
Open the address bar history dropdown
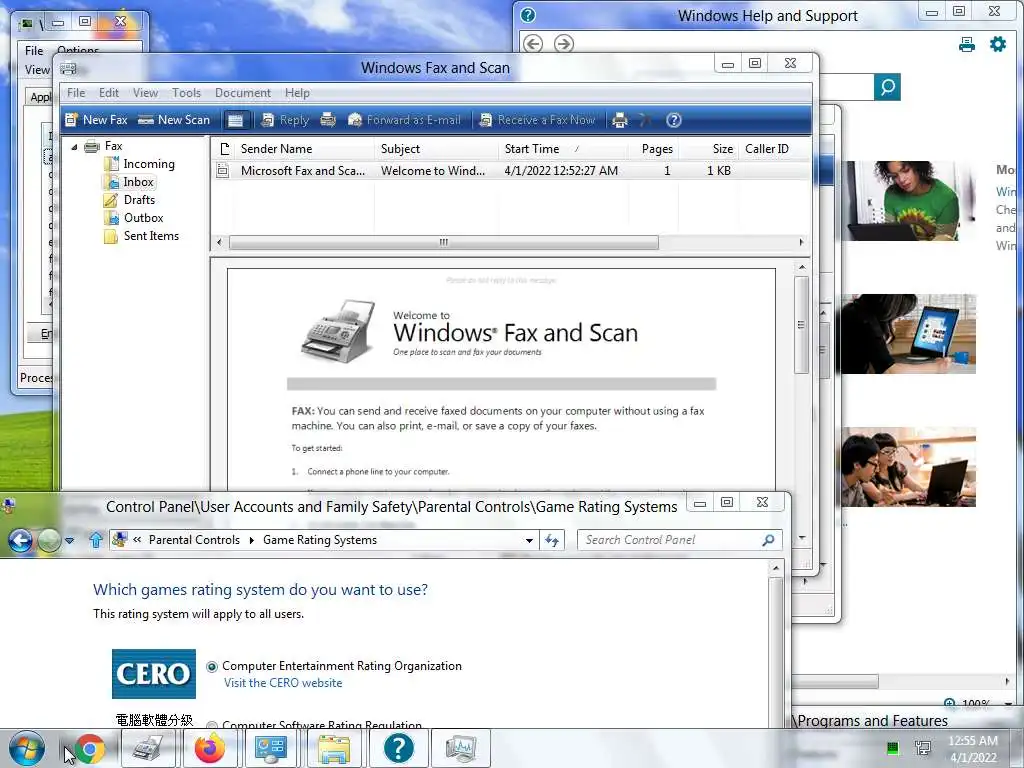(x=529, y=540)
